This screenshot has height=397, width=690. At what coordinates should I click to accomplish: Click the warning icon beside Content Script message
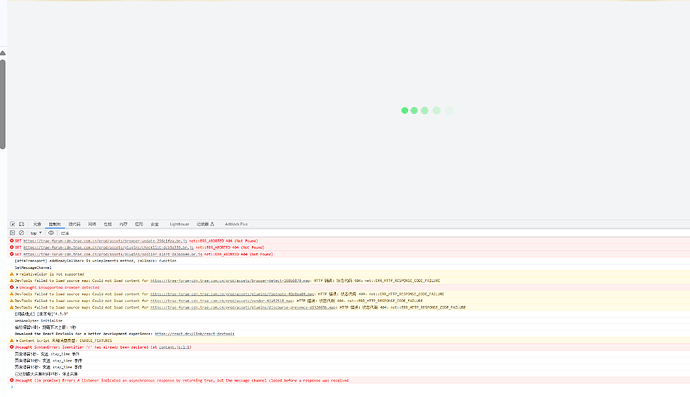pos(12,341)
